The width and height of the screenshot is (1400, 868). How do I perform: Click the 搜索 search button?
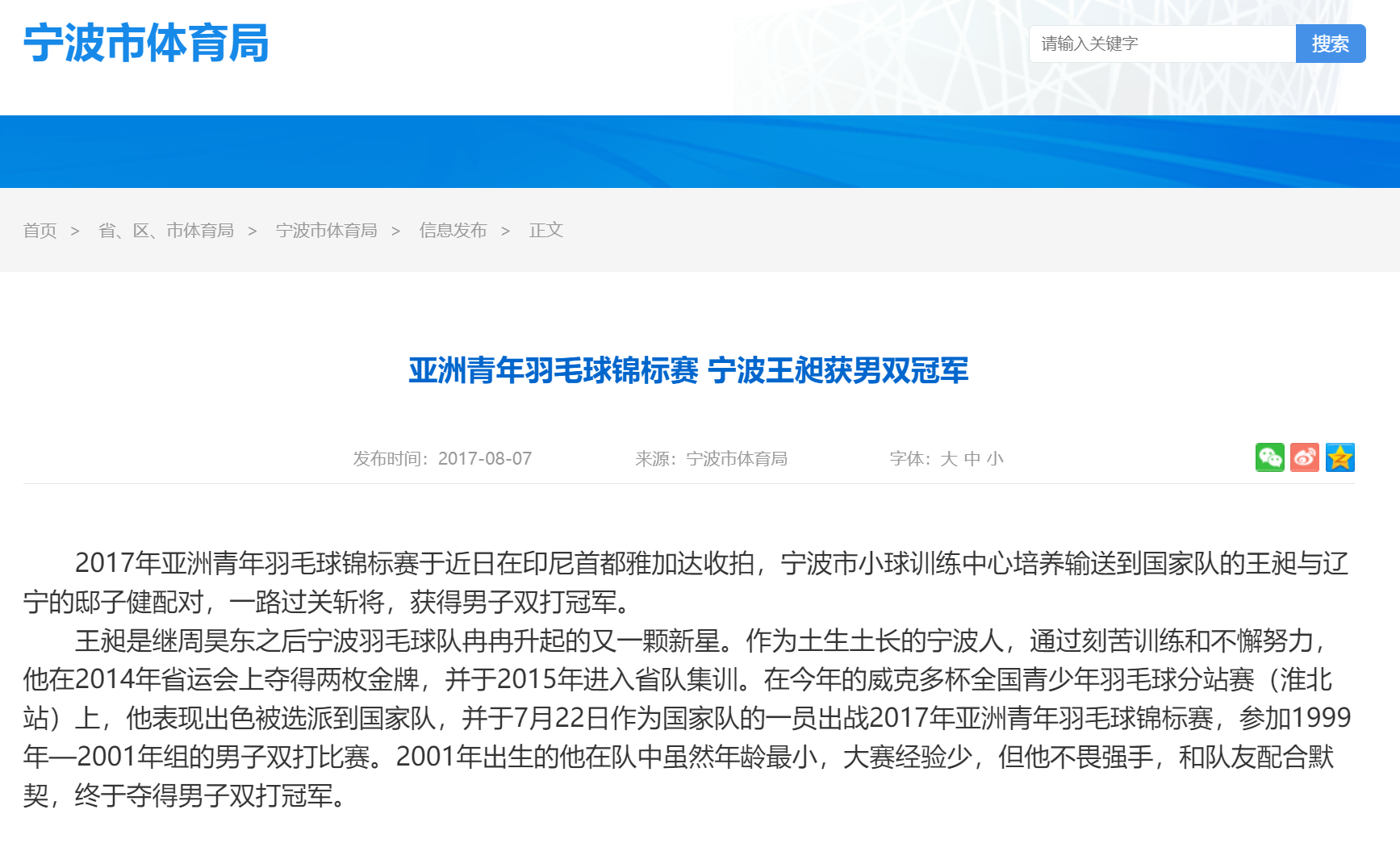(x=1330, y=44)
